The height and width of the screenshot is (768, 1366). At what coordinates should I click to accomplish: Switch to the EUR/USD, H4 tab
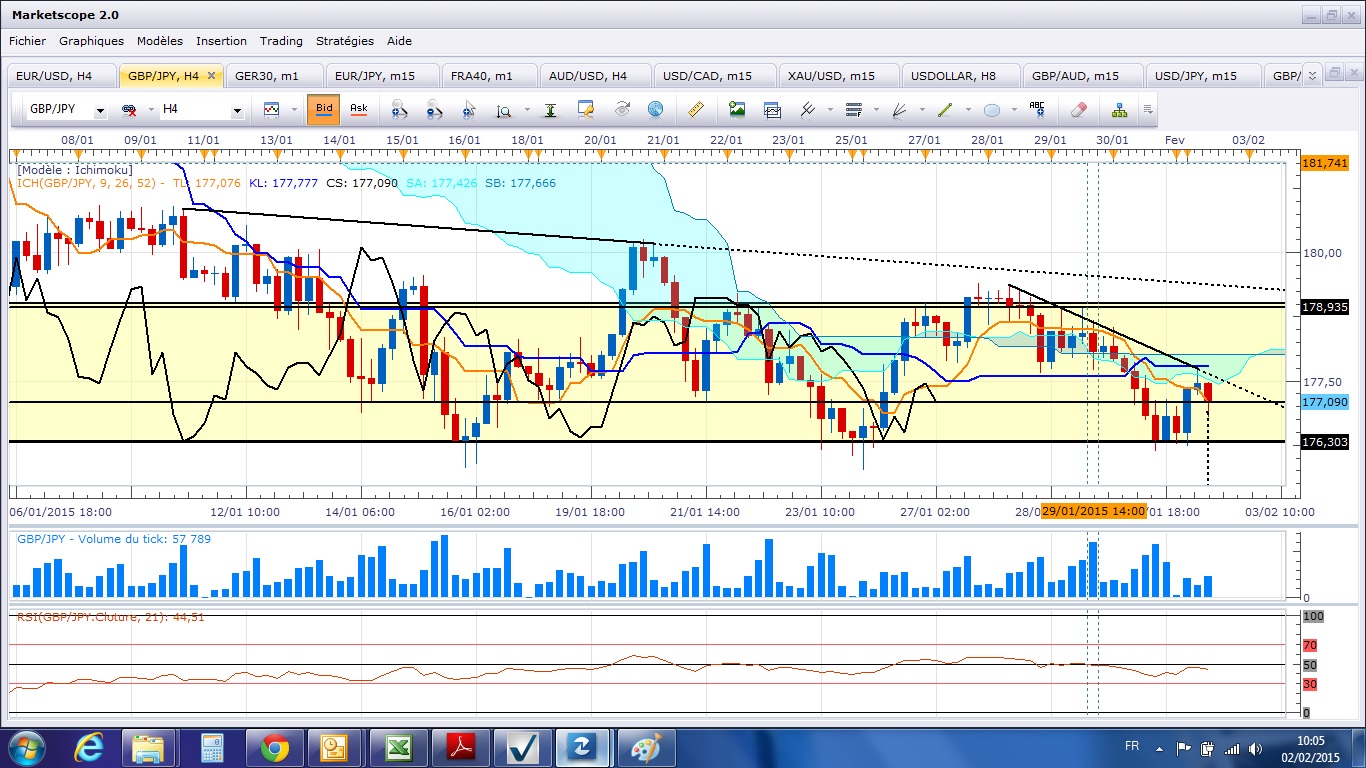click(x=59, y=76)
